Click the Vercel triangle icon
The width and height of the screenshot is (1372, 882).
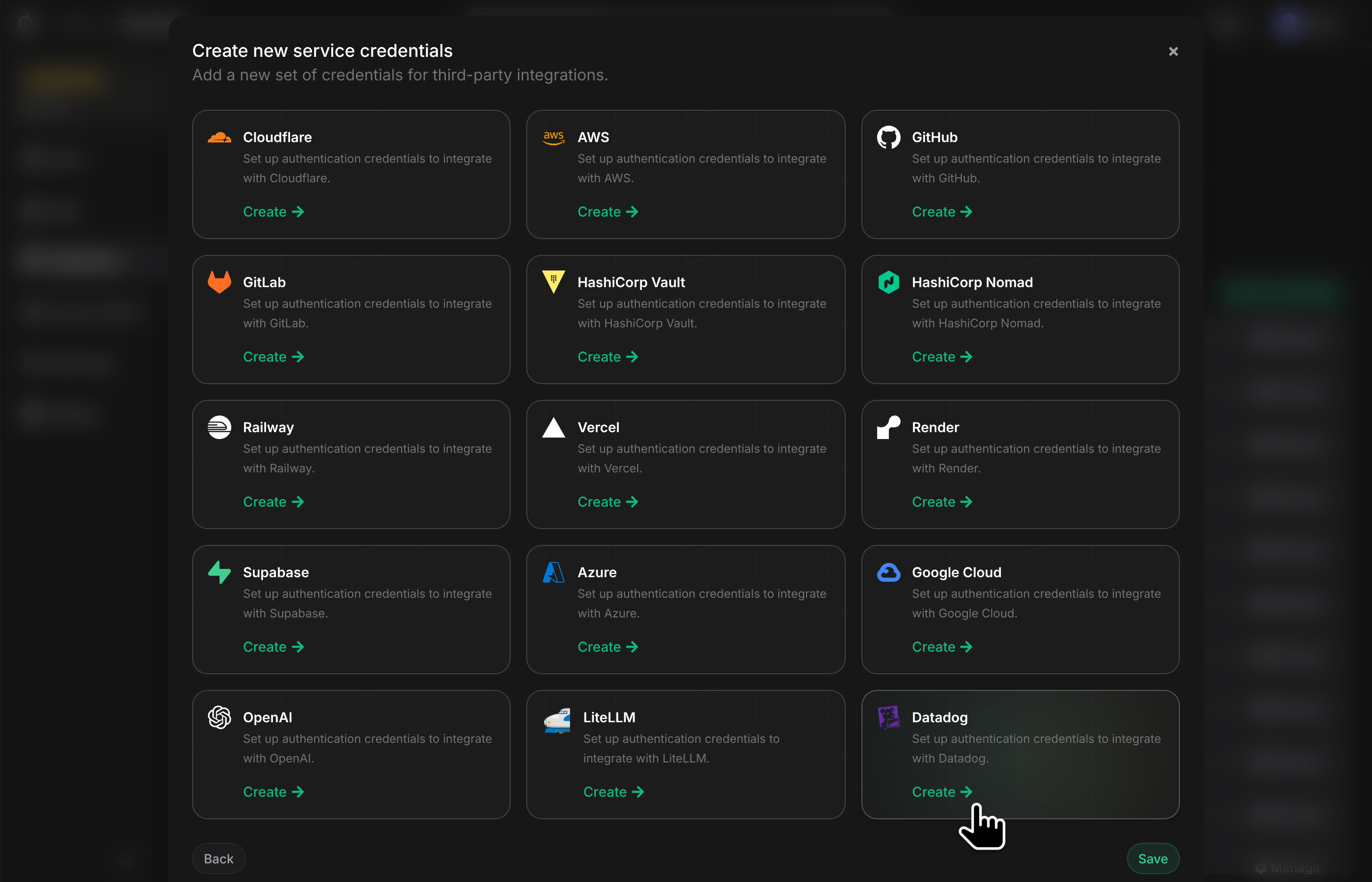(x=554, y=427)
